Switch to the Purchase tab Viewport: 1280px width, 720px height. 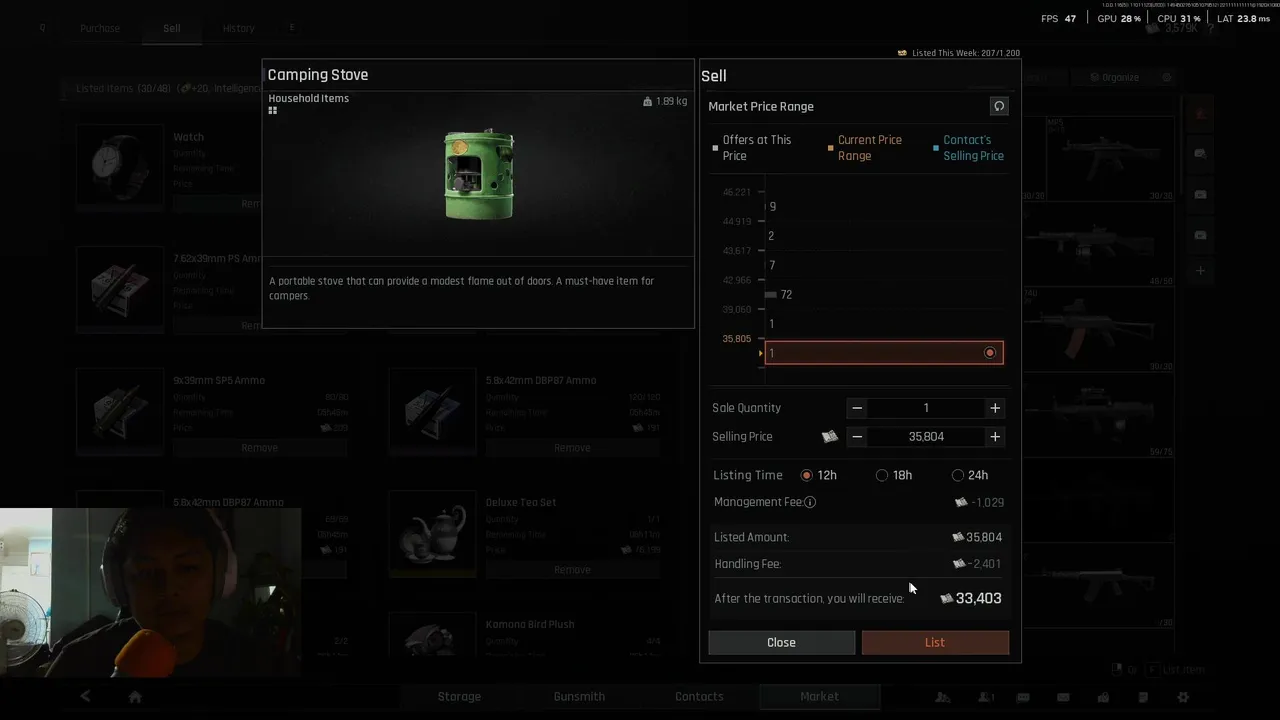[100, 28]
